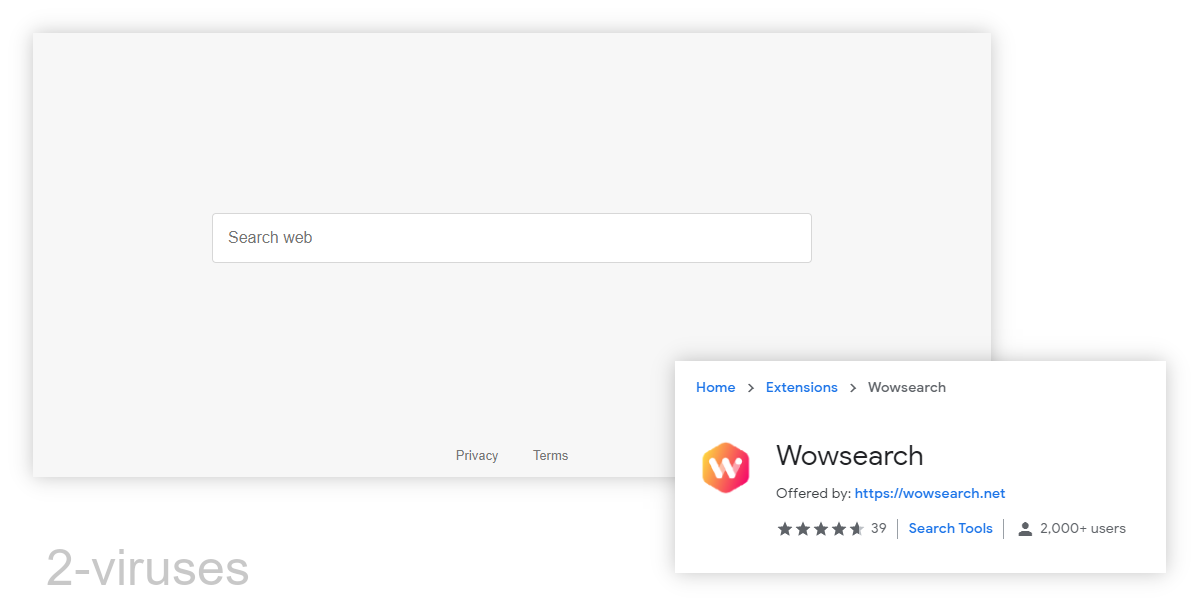Open the Privacy page link
Image resolution: width=1200 pixels, height=609 pixels.
pos(477,455)
